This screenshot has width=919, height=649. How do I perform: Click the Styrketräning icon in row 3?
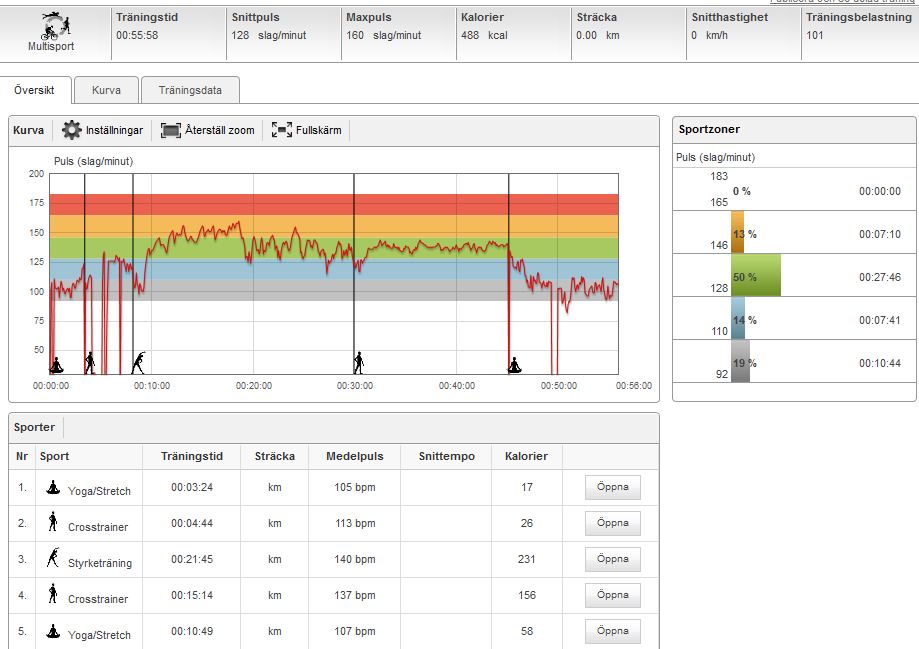pos(53,560)
